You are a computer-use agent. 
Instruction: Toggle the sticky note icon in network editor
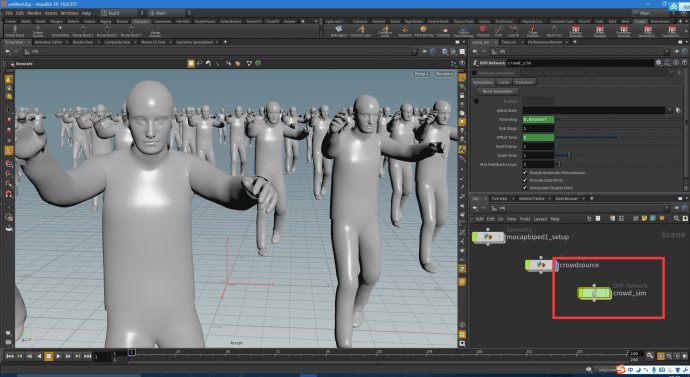[x=644, y=219]
